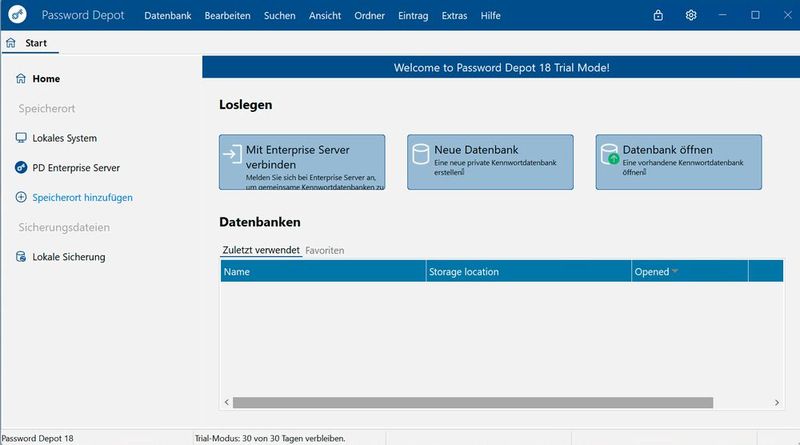Open the Hilfe menu

pos(490,16)
